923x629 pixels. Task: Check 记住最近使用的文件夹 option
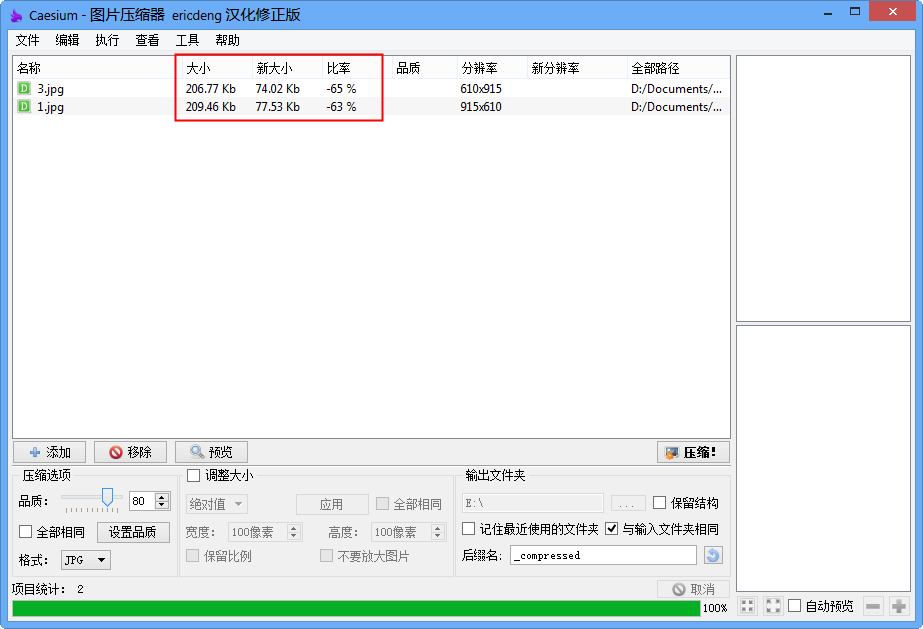point(469,528)
